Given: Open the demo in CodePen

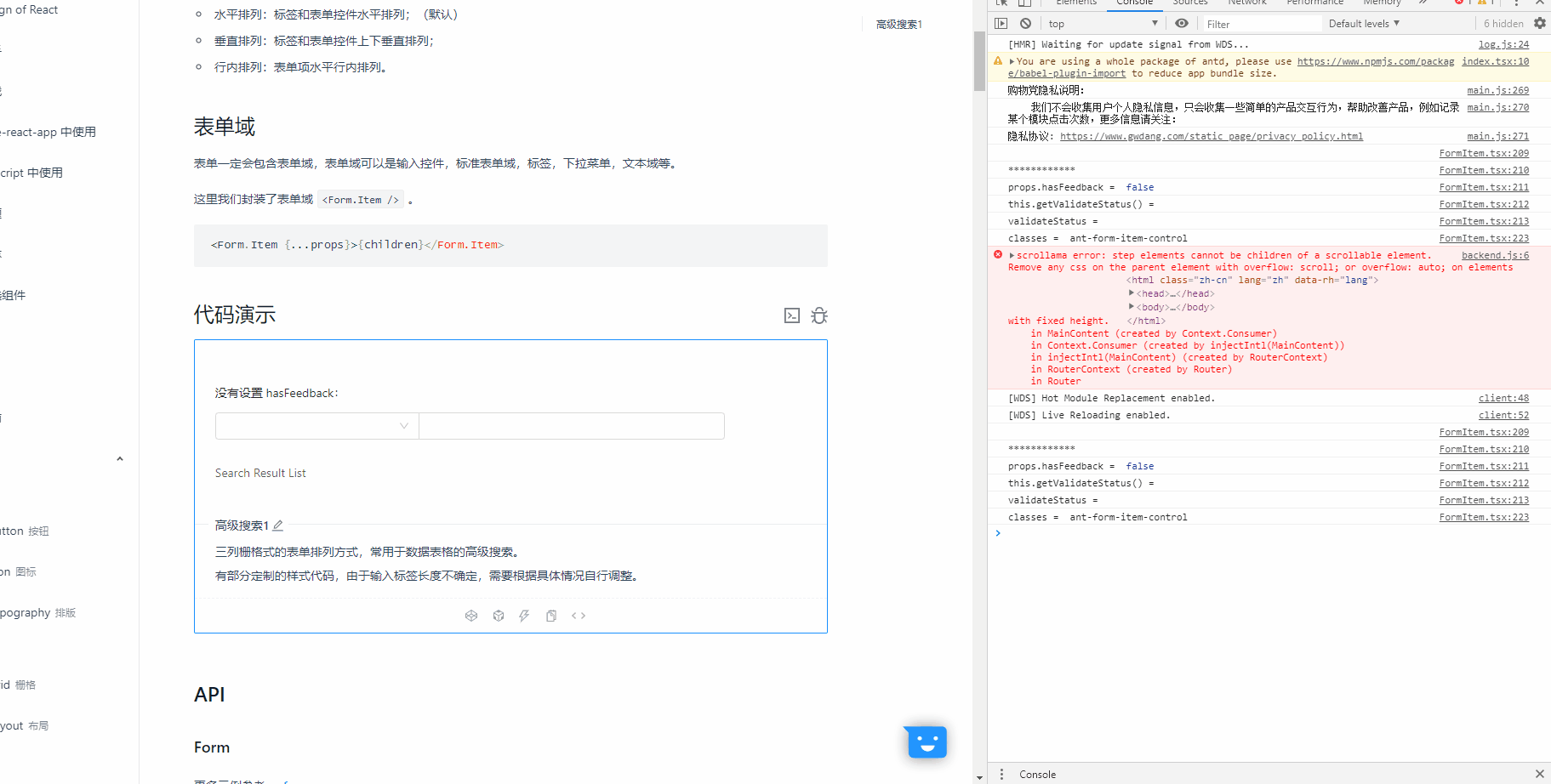Looking at the screenshot, I should point(471,616).
